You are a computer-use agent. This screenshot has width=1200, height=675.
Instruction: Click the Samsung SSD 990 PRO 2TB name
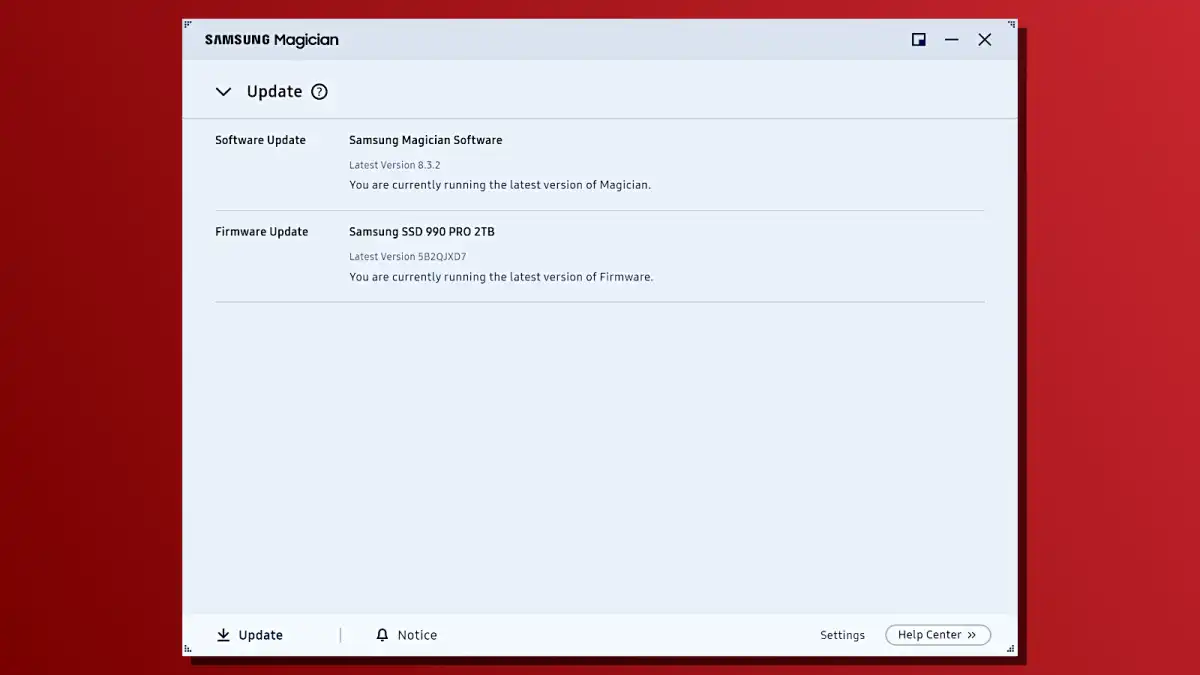click(421, 232)
